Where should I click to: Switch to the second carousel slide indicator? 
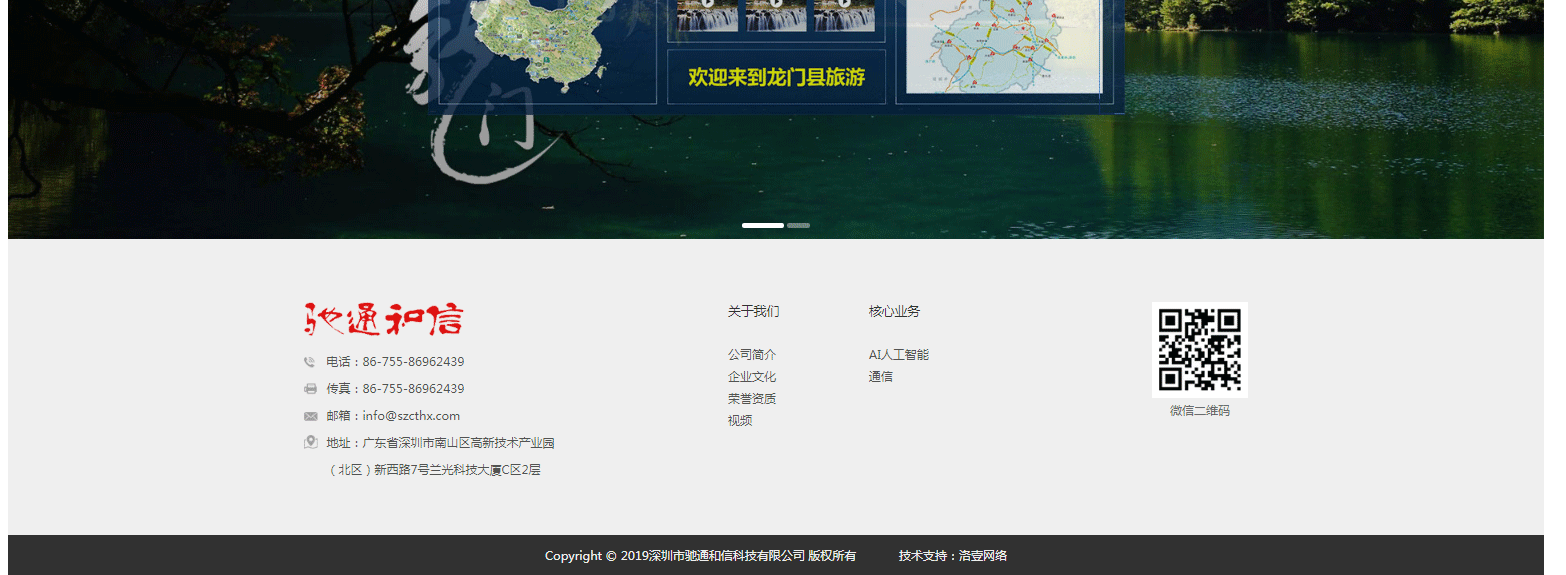click(798, 225)
